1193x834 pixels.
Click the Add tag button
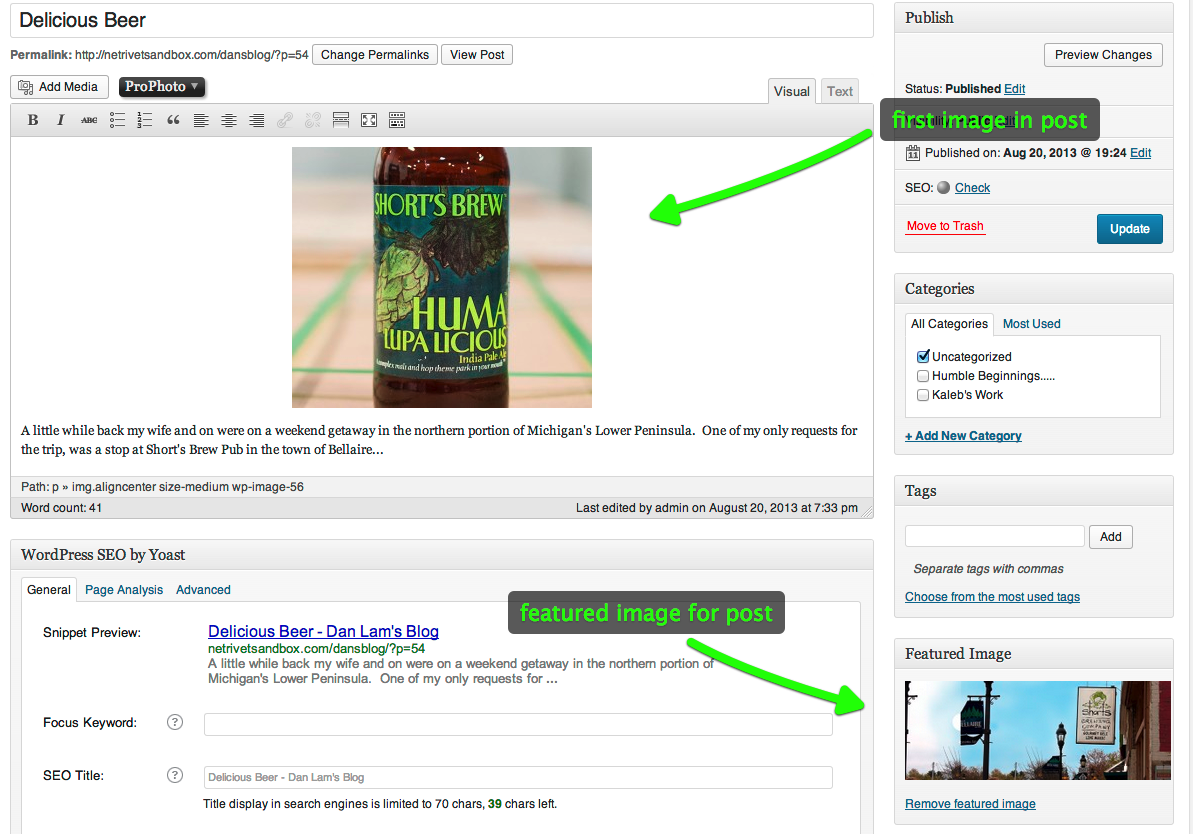coord(1110,536)
